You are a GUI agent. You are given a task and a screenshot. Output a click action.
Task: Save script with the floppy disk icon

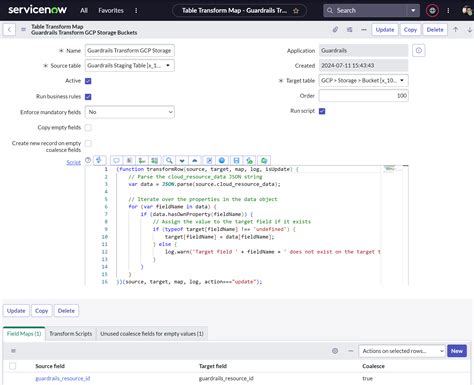(237, 161)
